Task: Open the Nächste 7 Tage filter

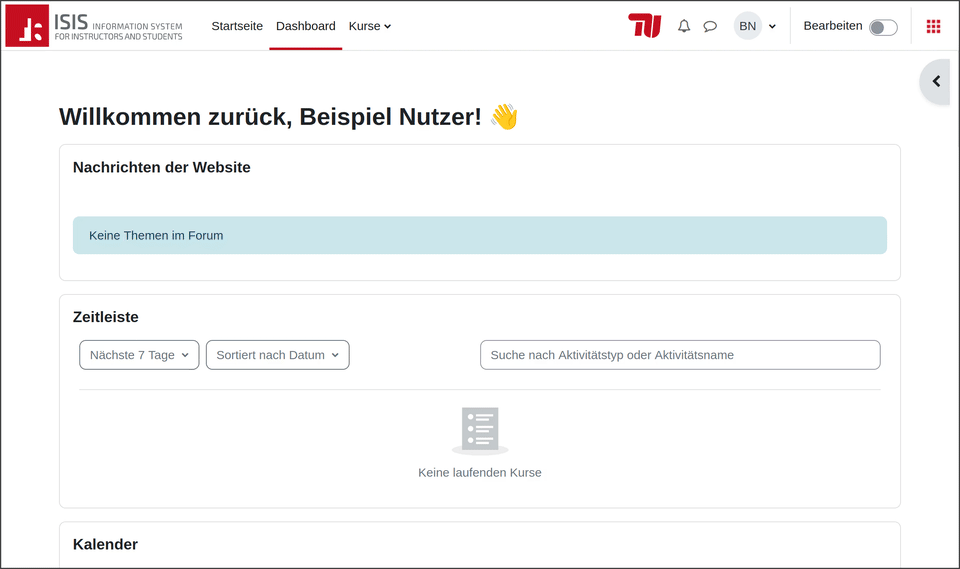Action: pos(139,355)
